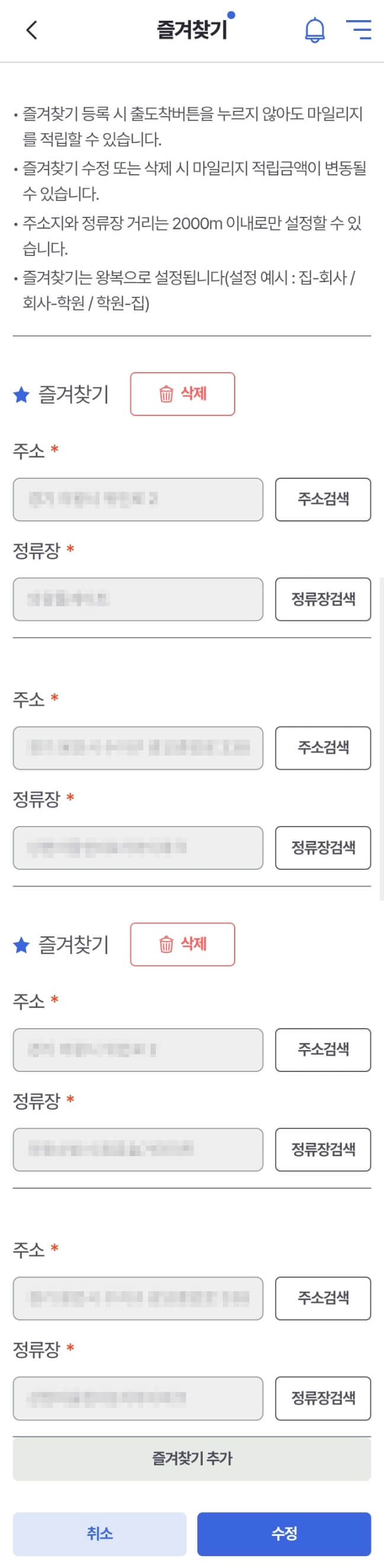Click the star icon beside second 즐겨찾기 heading
Screen dimensions: 384x1568
(x=21, y=945)
